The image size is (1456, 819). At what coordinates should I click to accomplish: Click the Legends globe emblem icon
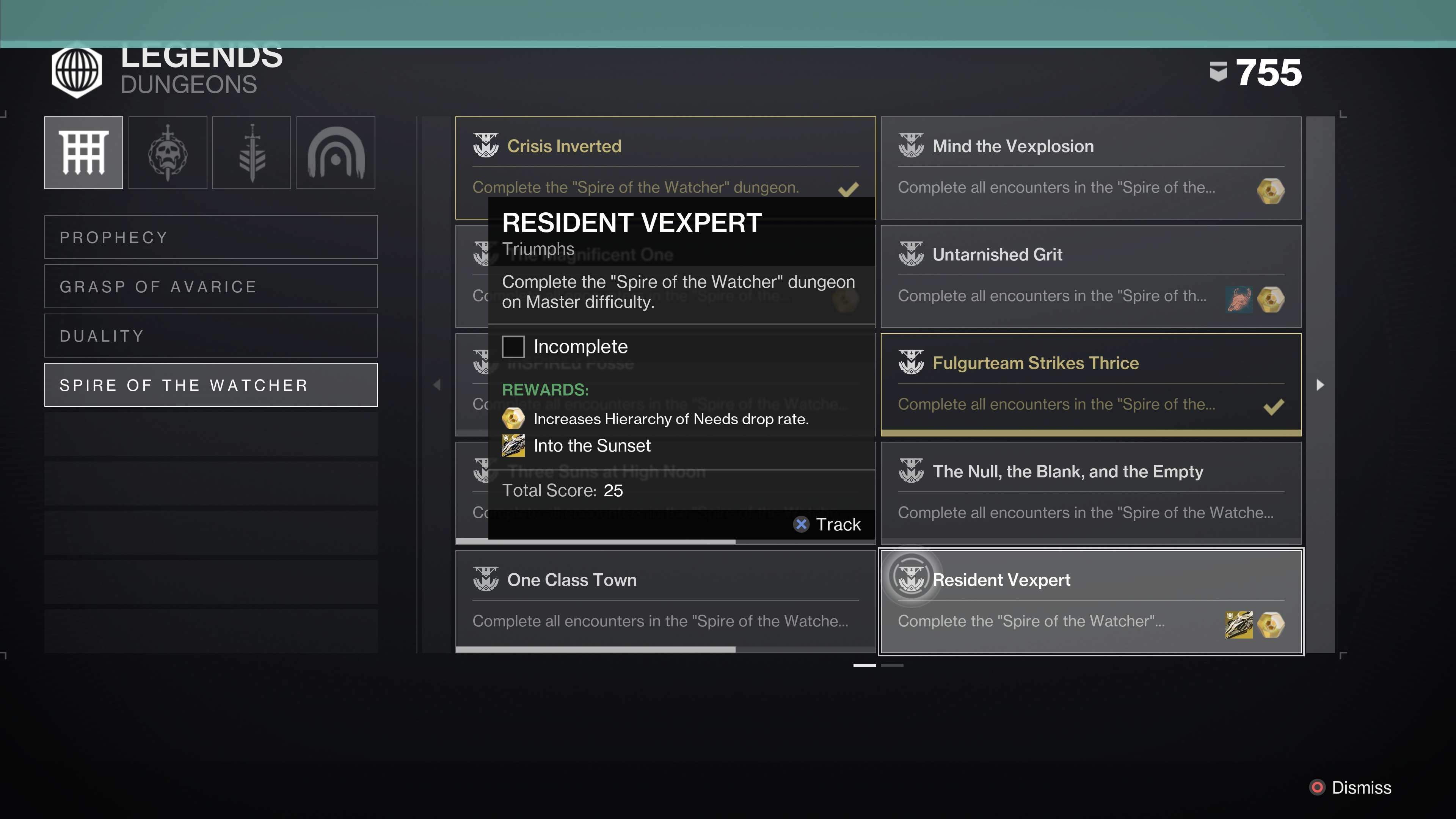coord(77,71)
